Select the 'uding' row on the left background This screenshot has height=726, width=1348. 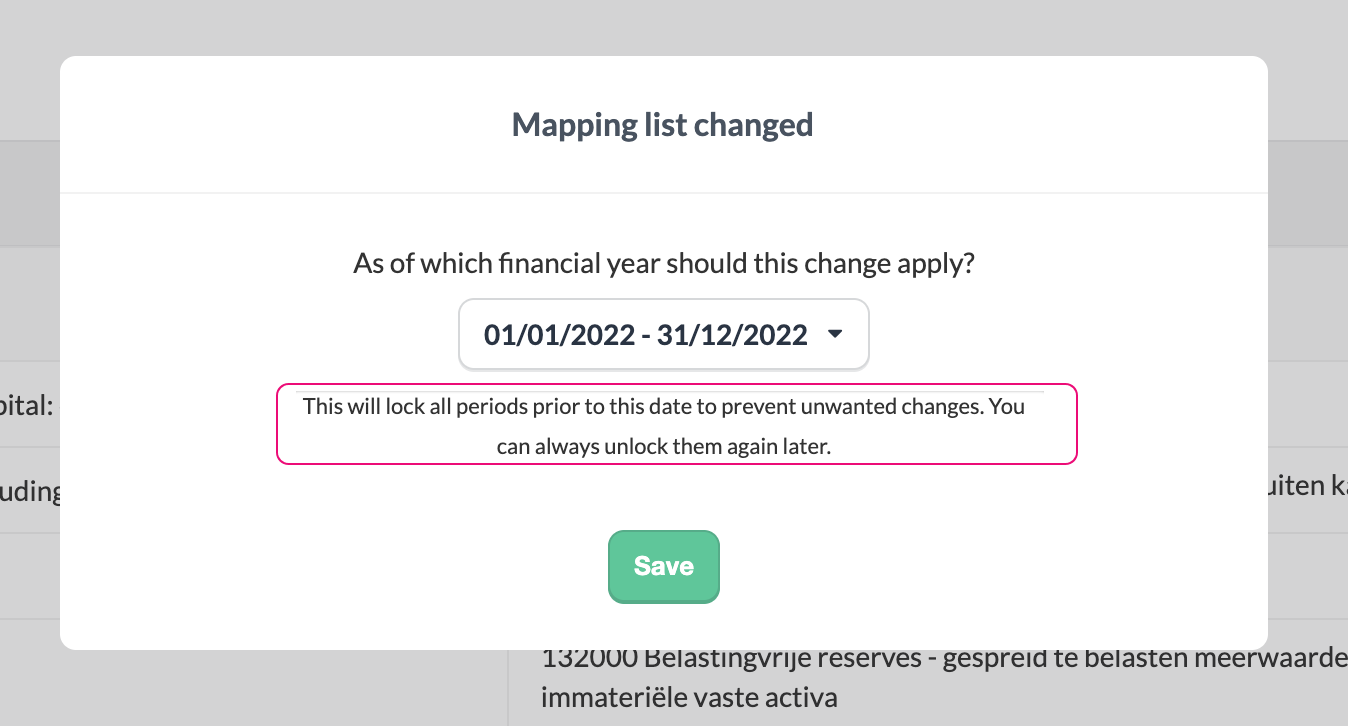27,490
